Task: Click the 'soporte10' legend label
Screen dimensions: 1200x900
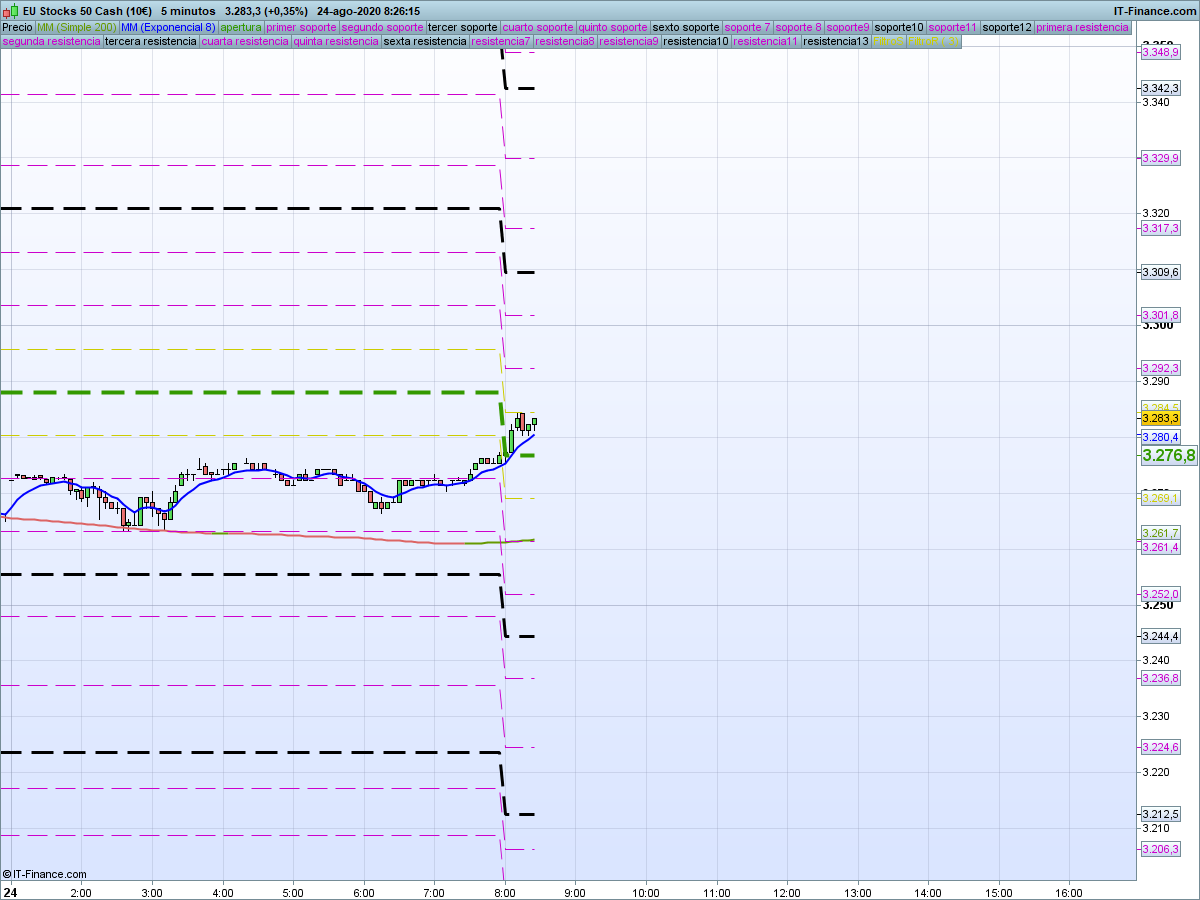Action: tap(898, 27)
